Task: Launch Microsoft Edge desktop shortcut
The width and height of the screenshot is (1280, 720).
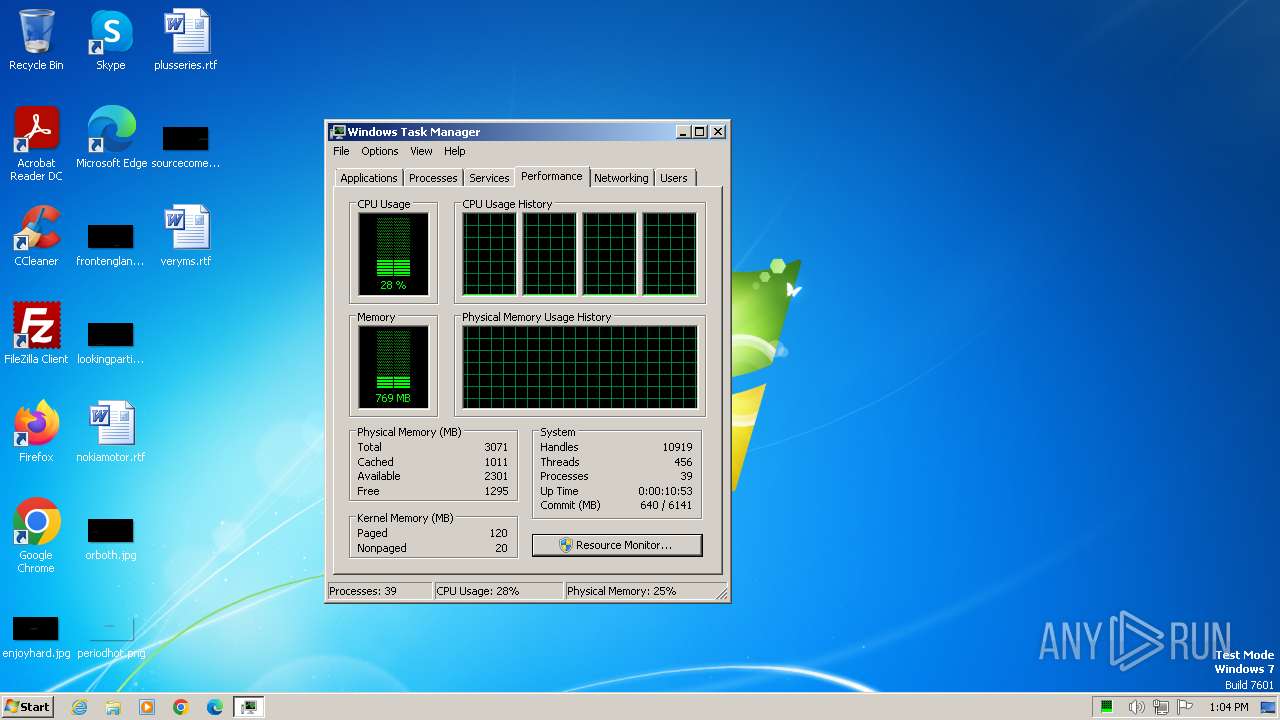Action: [x=111, y=138]
